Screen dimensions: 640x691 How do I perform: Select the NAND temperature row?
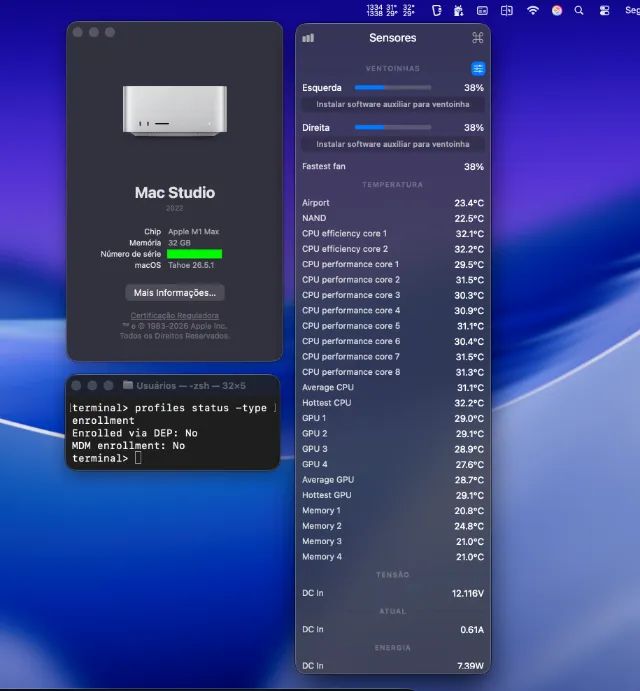(393, 218)
